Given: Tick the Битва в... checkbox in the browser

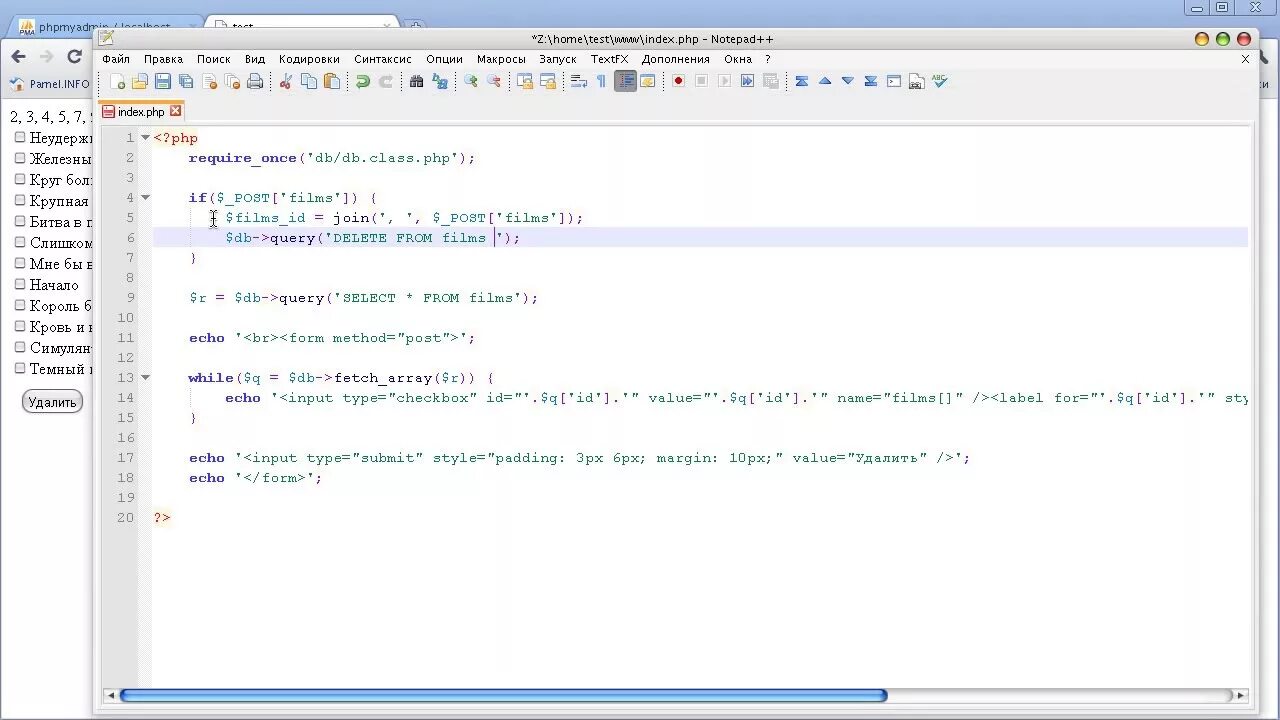Looking at the screenshot, I should (x=20, y=221).
